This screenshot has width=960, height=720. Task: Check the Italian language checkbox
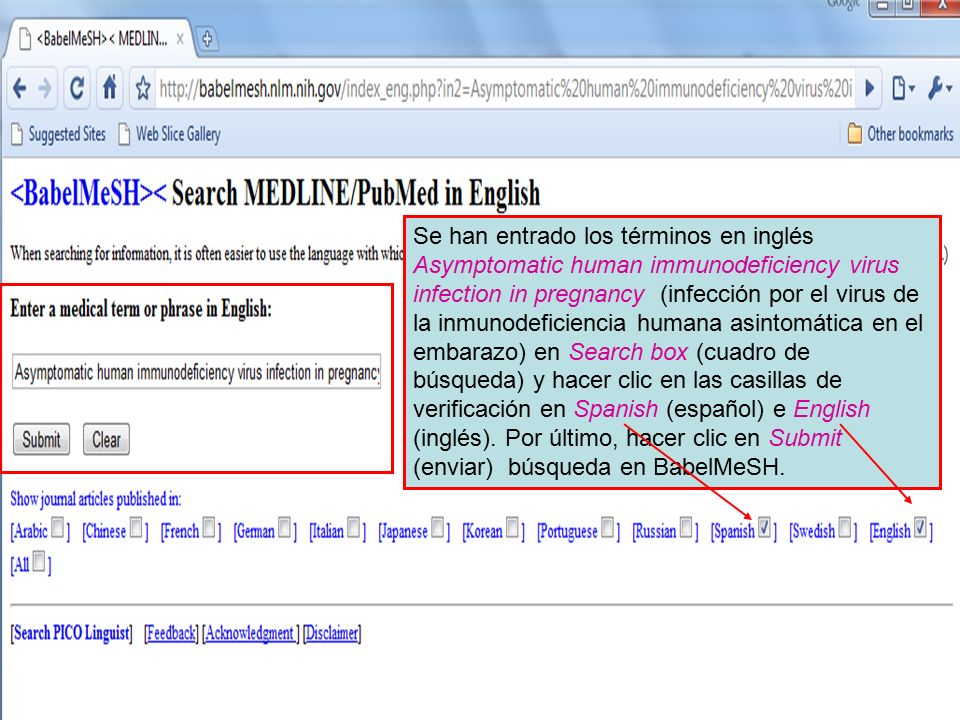coord(353,527)
